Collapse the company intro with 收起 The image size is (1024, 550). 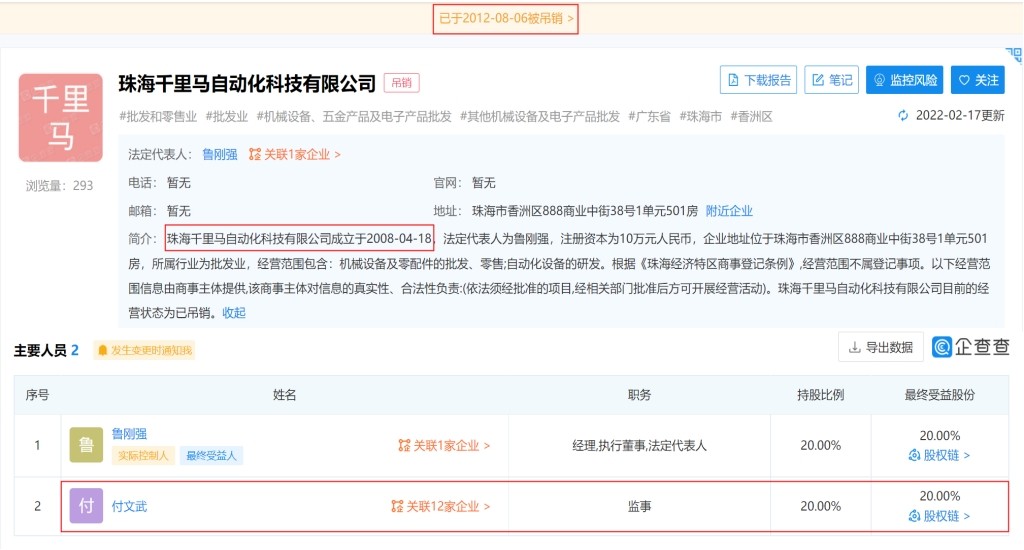tap(234, 313)
